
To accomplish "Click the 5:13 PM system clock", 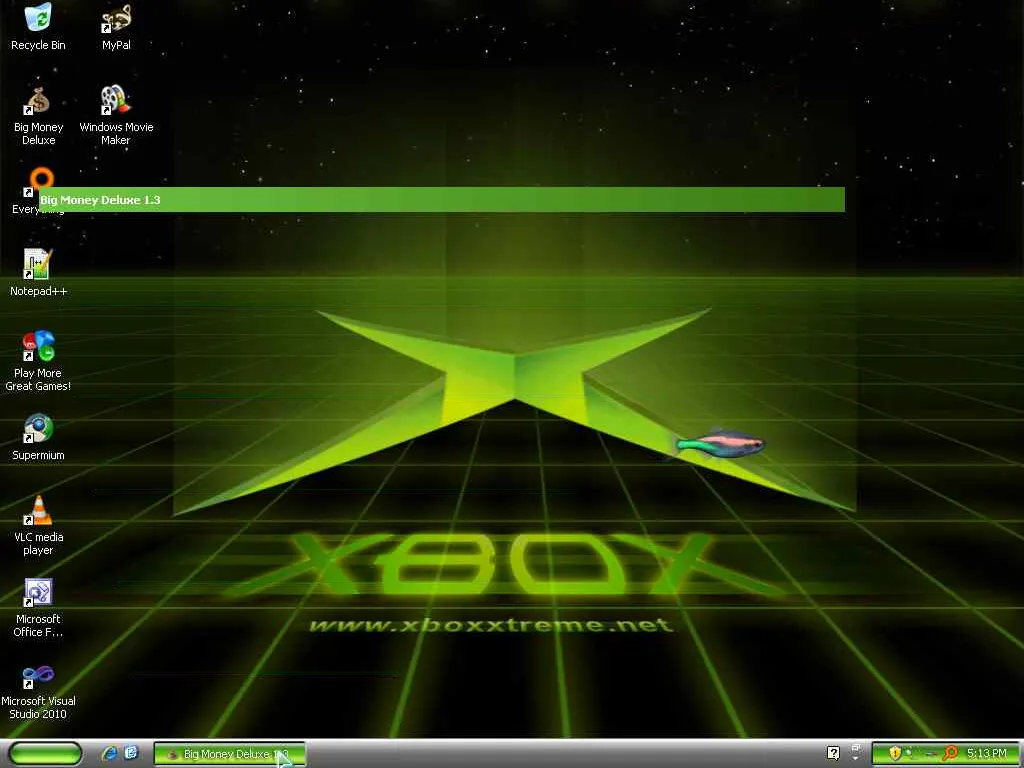I will [987, 753].
